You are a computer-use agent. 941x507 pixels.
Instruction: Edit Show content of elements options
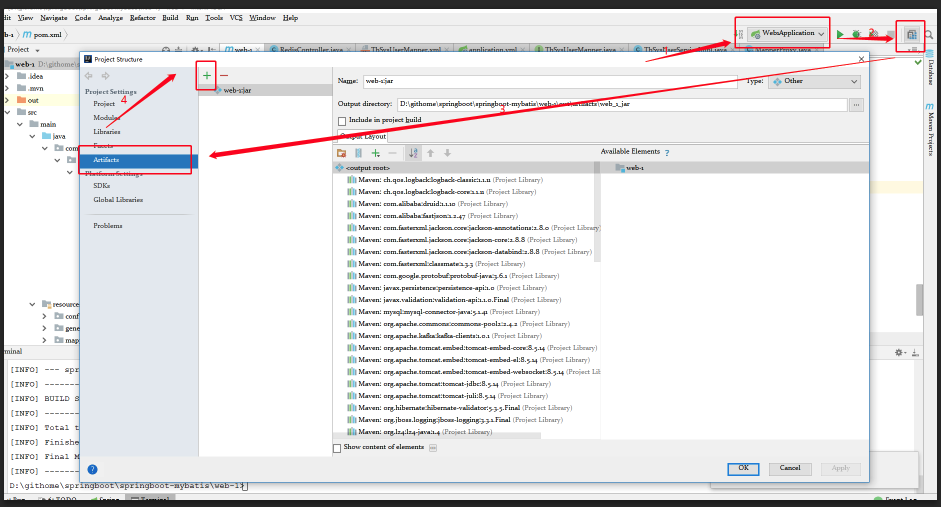pos(433,448)
